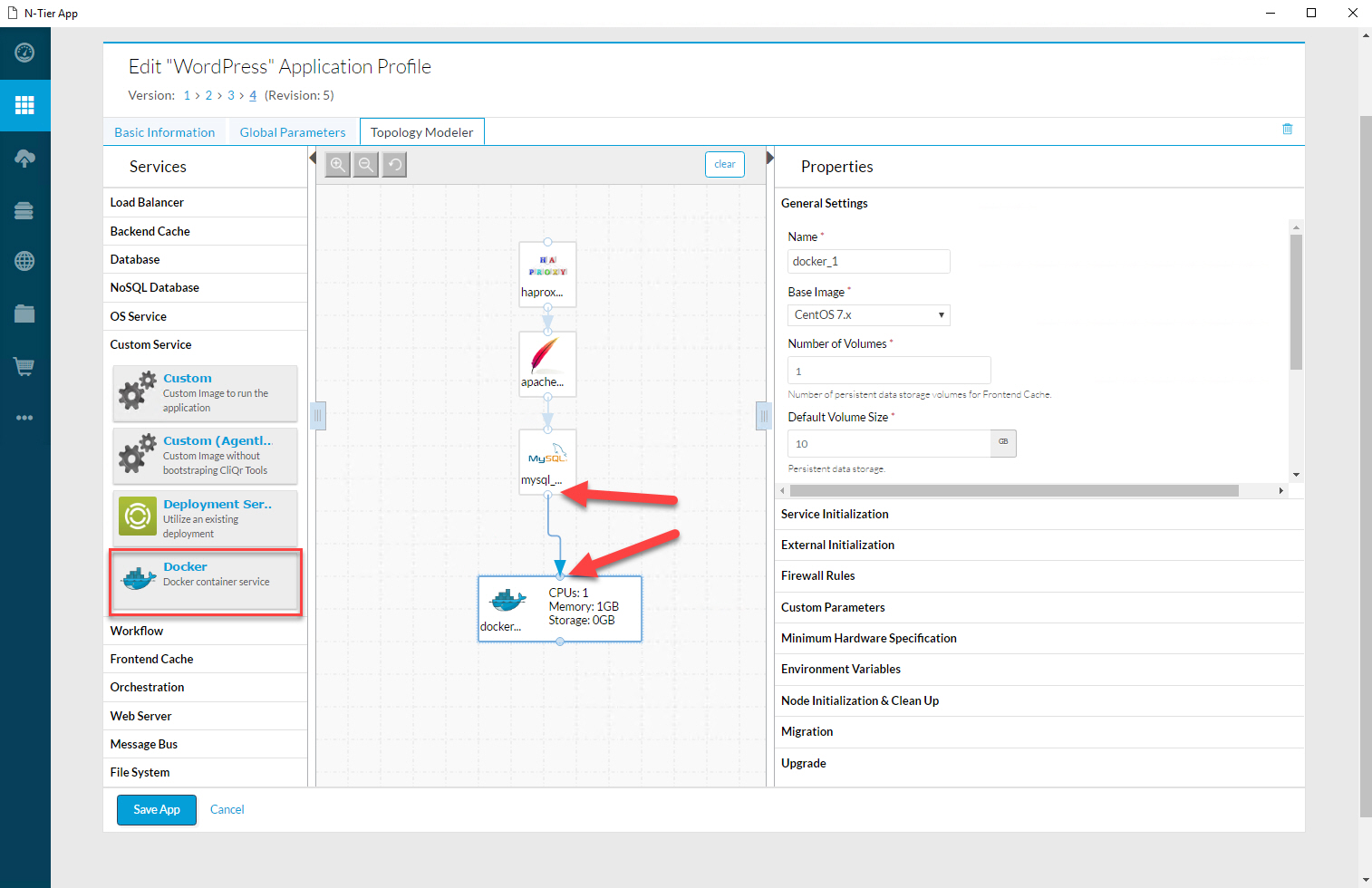Zoom in on the topology canvas
Viewport: 1372px width, 888px height.
point(337,165)
